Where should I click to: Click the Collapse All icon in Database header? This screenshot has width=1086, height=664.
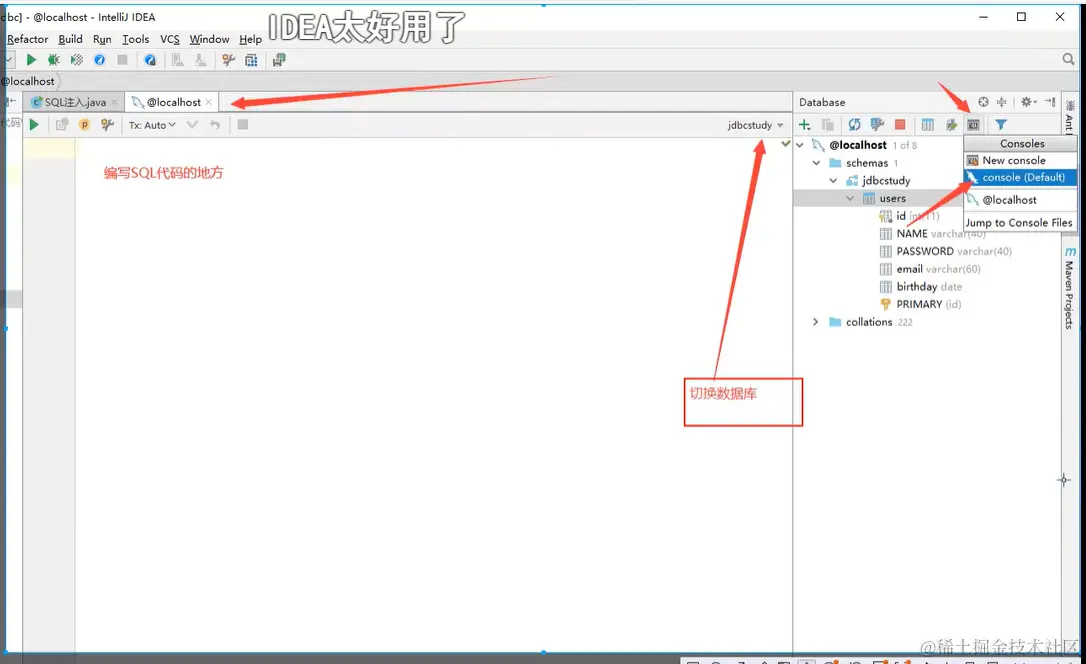click(x=1002, y=102)
